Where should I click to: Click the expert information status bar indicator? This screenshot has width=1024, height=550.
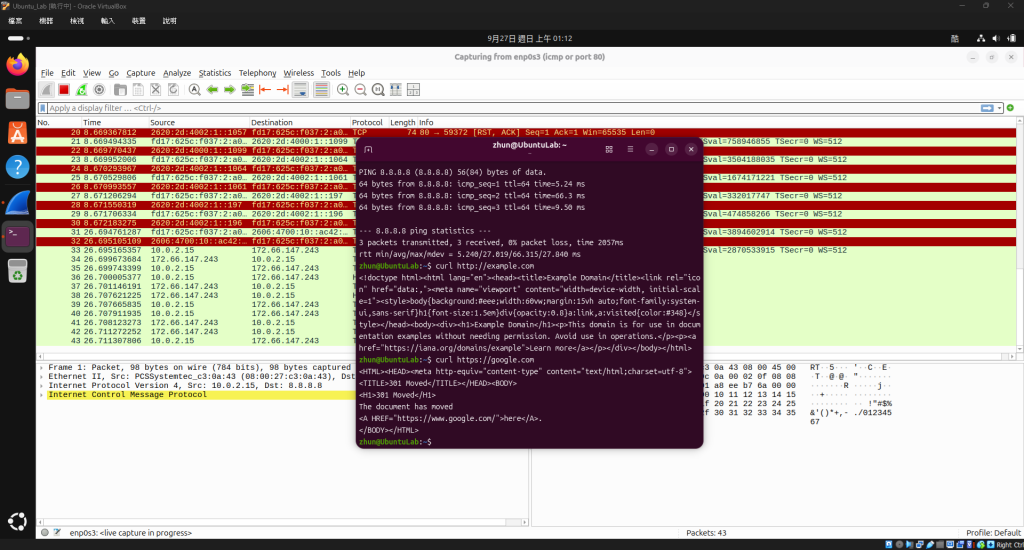44,533
